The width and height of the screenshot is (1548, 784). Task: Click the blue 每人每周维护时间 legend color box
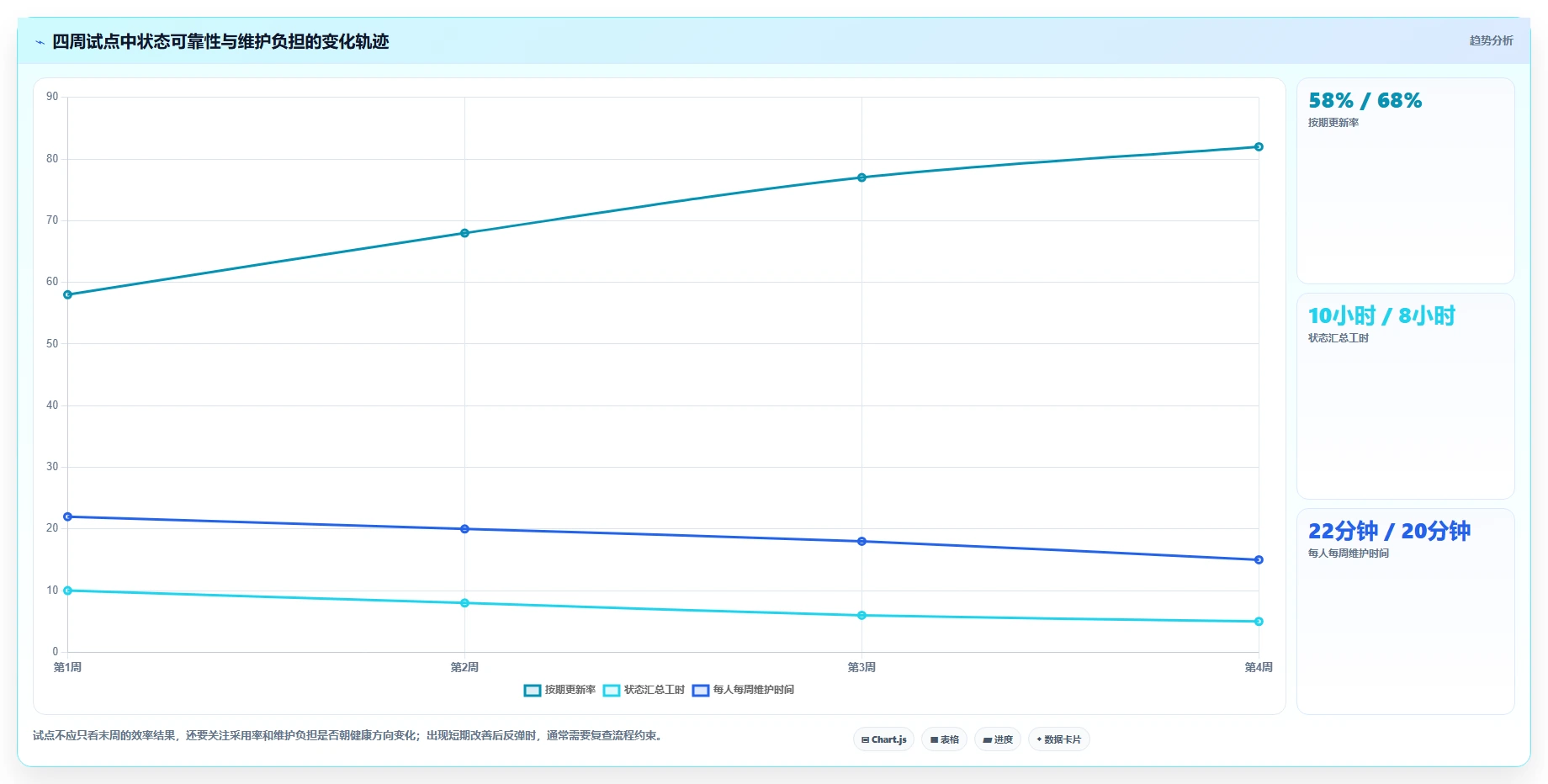click(x=701, y=691)
